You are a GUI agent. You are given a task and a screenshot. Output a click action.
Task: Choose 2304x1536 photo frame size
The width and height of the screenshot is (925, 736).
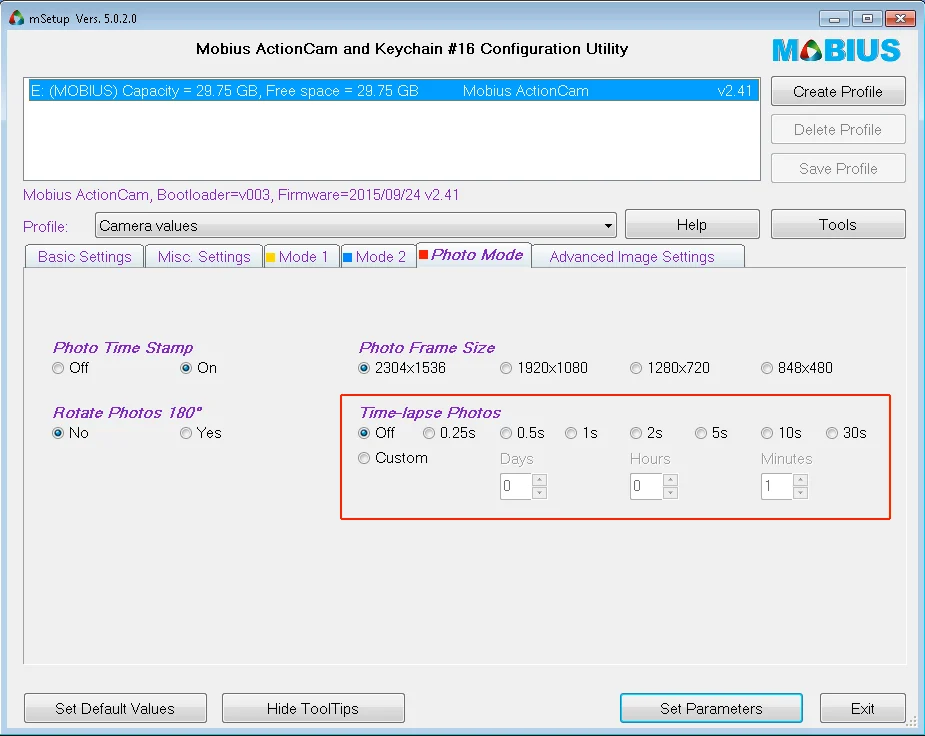click(364, 368)
